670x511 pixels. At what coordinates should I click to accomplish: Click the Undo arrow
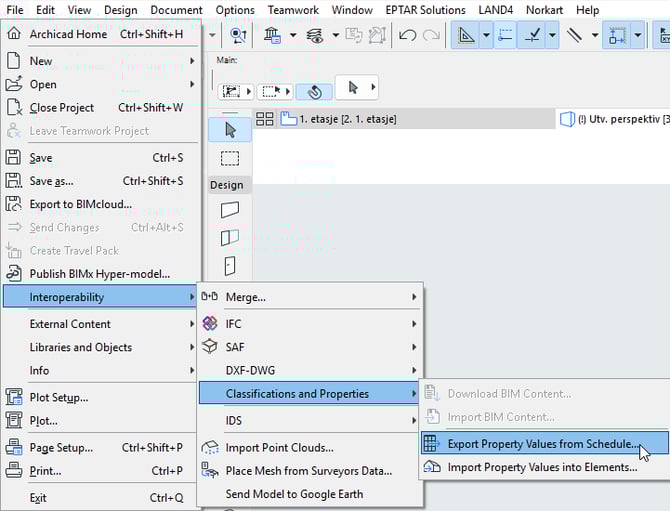[x=407, y=35]
